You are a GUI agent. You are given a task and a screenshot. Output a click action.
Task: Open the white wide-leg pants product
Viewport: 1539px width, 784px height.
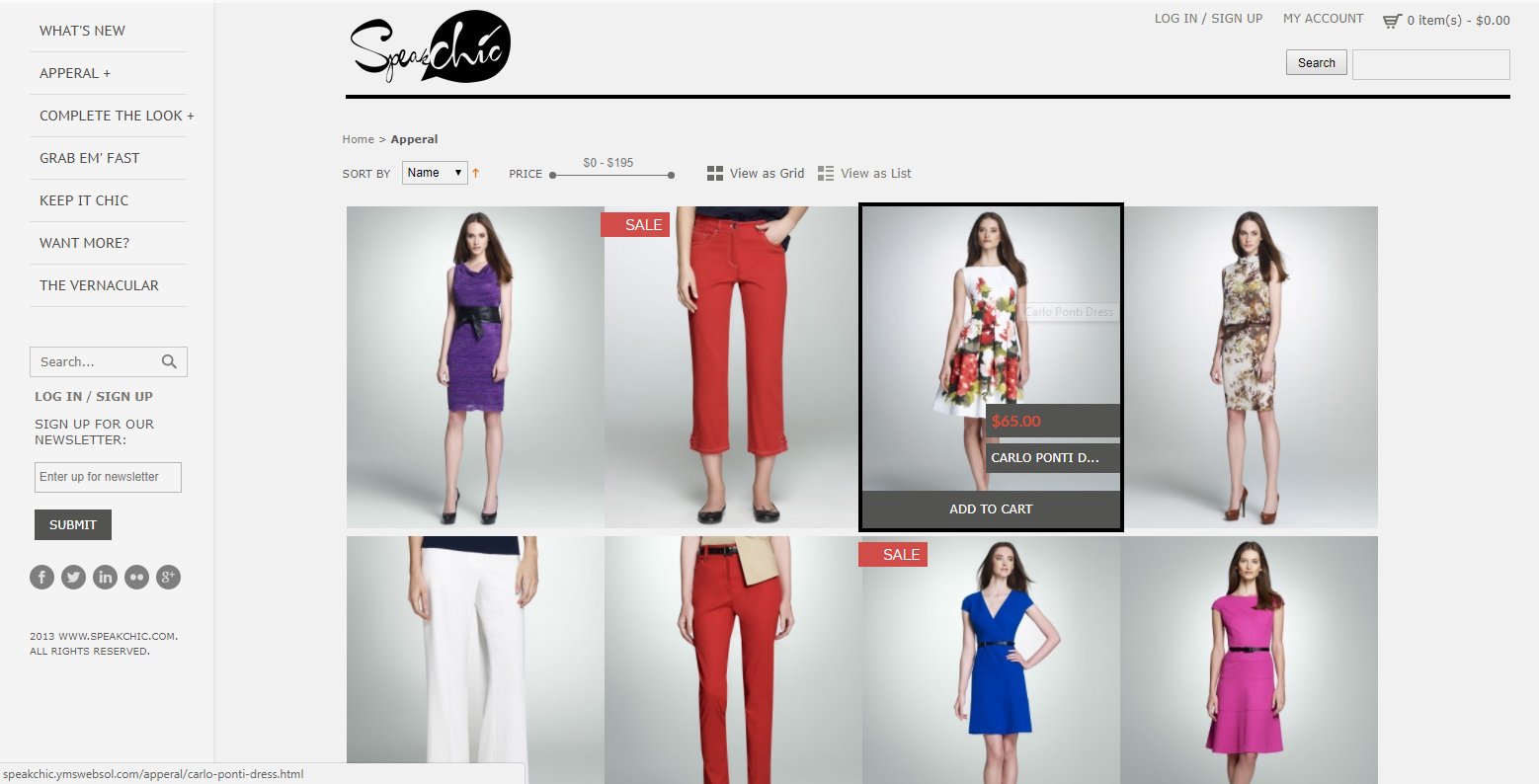[475, 660]
